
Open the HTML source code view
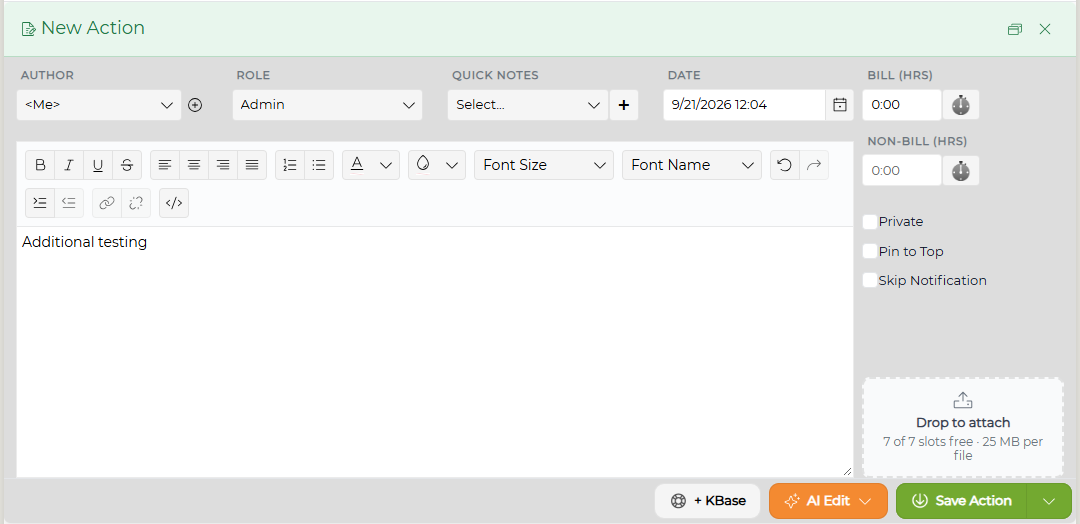[x=174, y=203]
